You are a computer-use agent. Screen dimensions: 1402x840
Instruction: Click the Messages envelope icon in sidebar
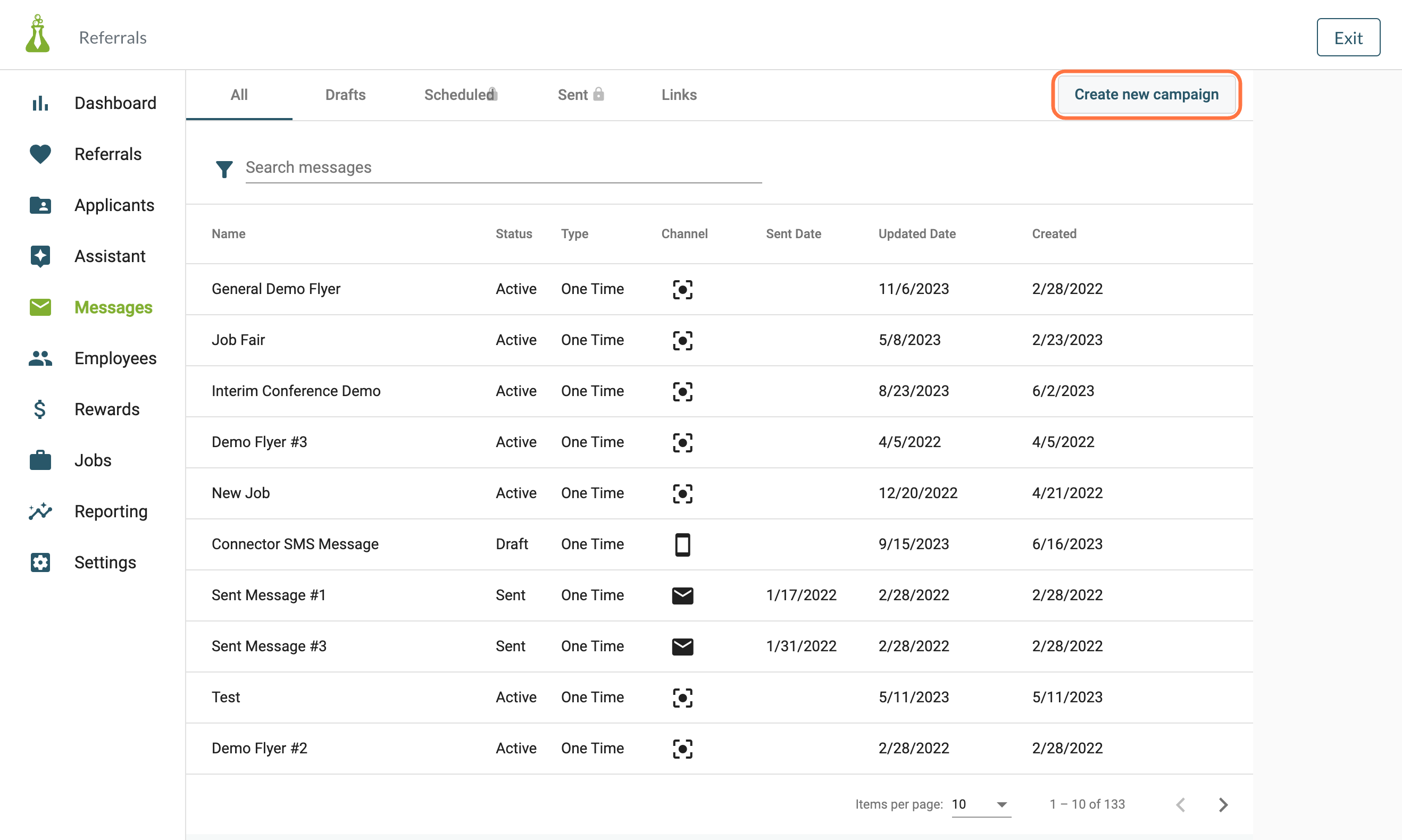tap(40, 307)
